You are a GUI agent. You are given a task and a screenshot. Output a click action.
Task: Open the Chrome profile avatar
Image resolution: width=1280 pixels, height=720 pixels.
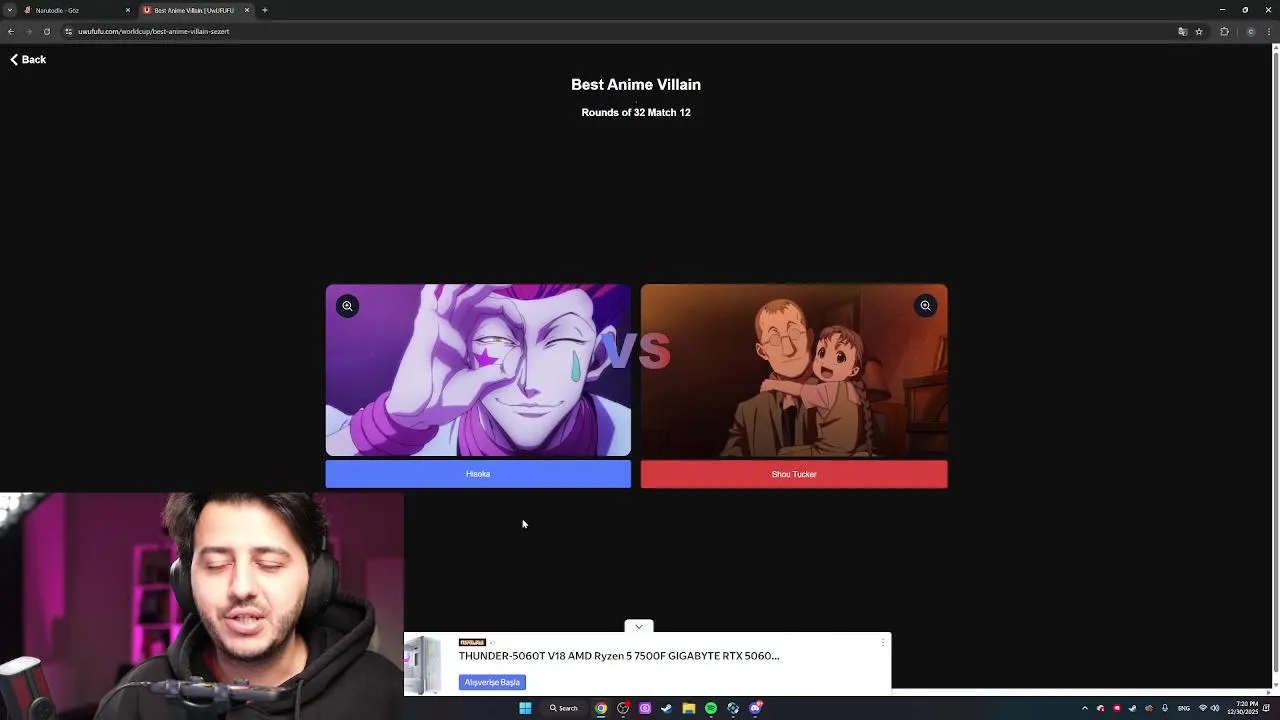tap(1250, 31)
